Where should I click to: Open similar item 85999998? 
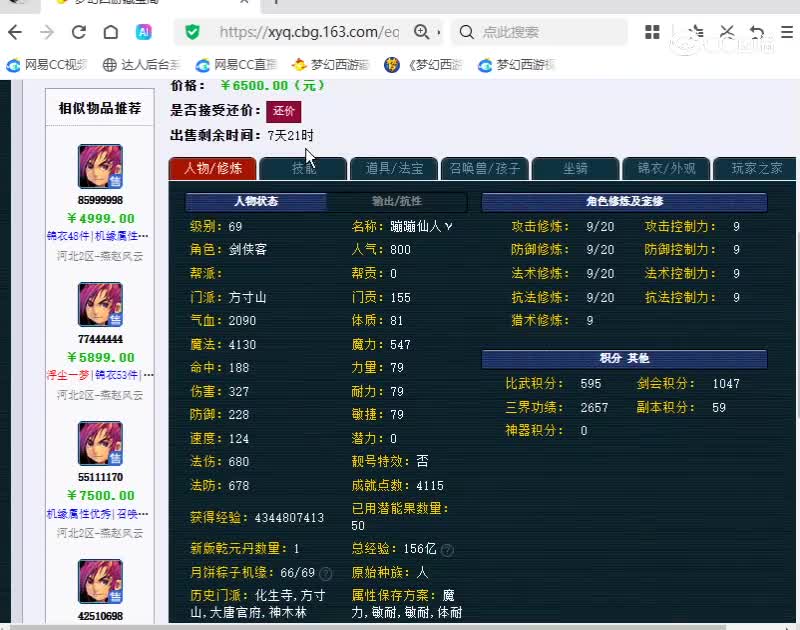tap(100, 200)
